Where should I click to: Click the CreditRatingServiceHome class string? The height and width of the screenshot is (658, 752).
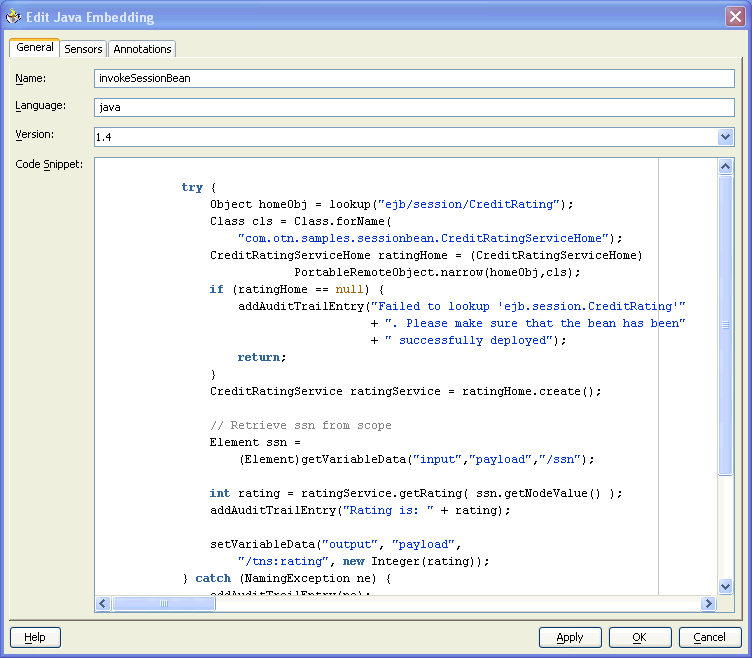423,238
